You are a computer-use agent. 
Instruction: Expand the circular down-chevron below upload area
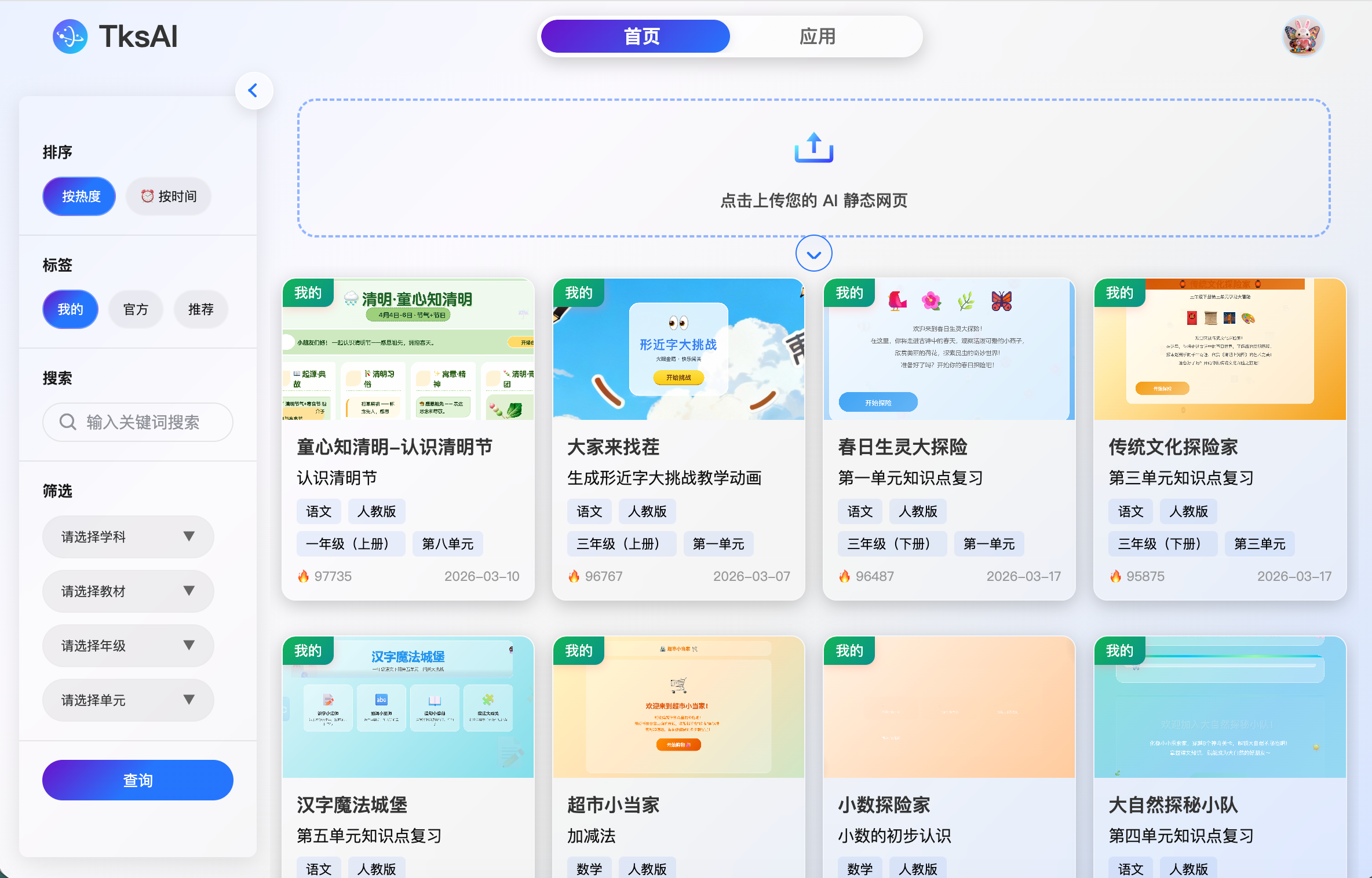pyautogui.click(x=813, y=254)
